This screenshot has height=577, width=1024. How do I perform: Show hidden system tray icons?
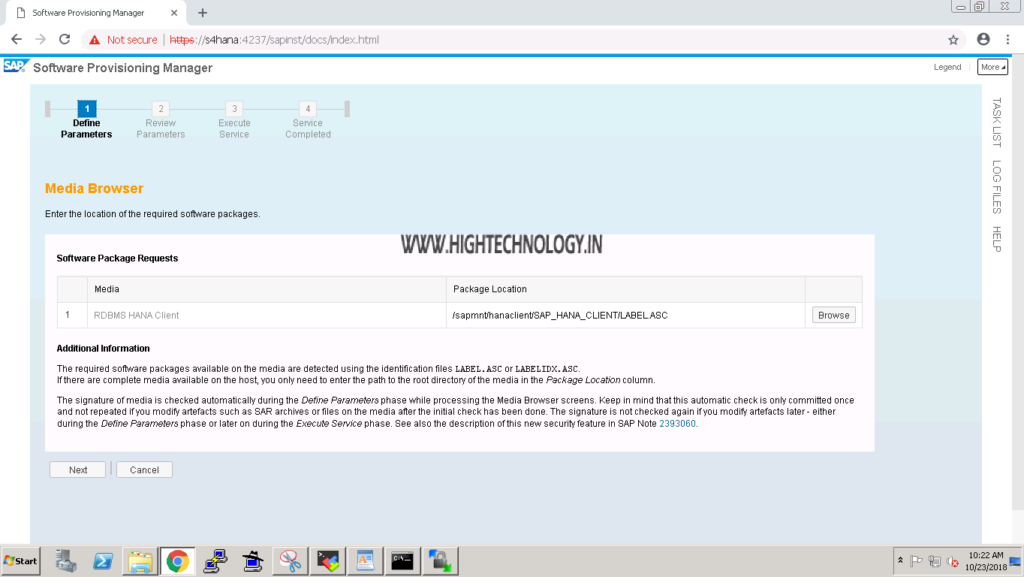coord(900,561)
